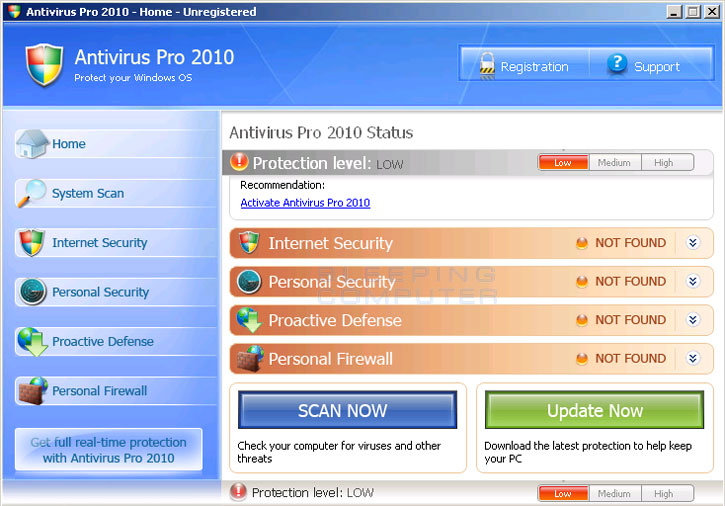The height and width of the screenshot is (506, 725).
Task: Click the Update Now button
Action: point(594,410)
